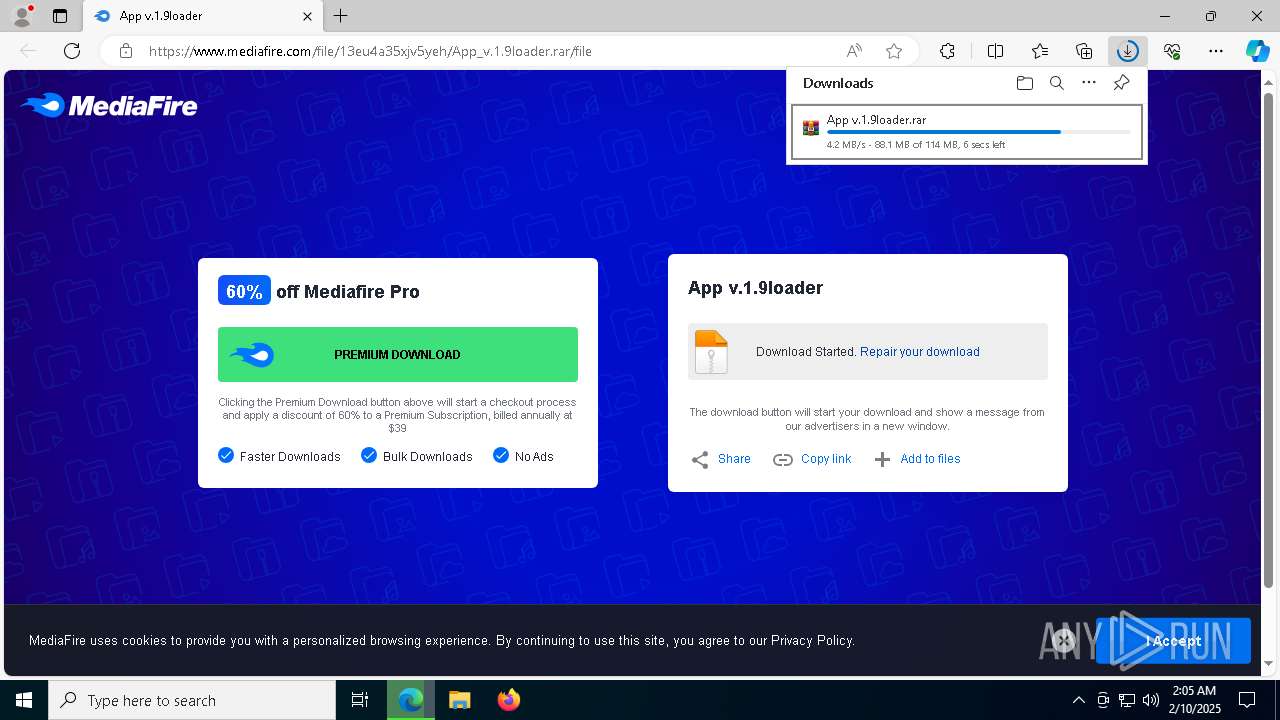Click the address bar URL
The image size is (1280, 720).
pyautogui.click(x=370, y=51)
